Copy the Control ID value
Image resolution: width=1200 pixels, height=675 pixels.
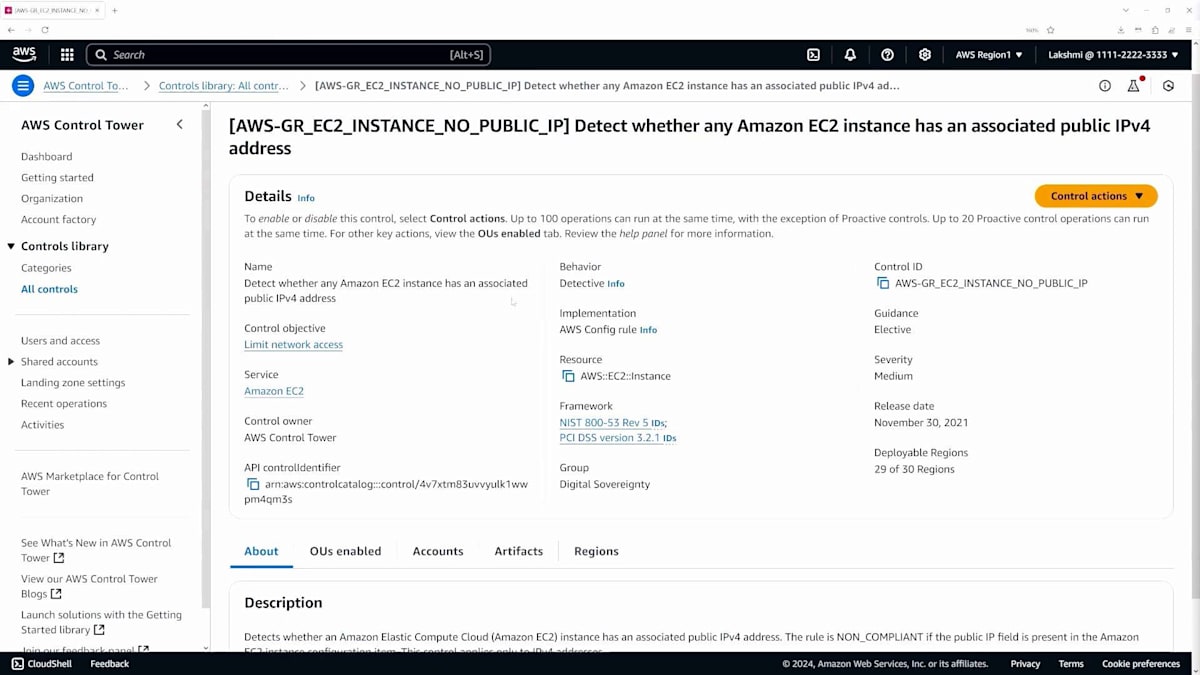pos(883,283)
